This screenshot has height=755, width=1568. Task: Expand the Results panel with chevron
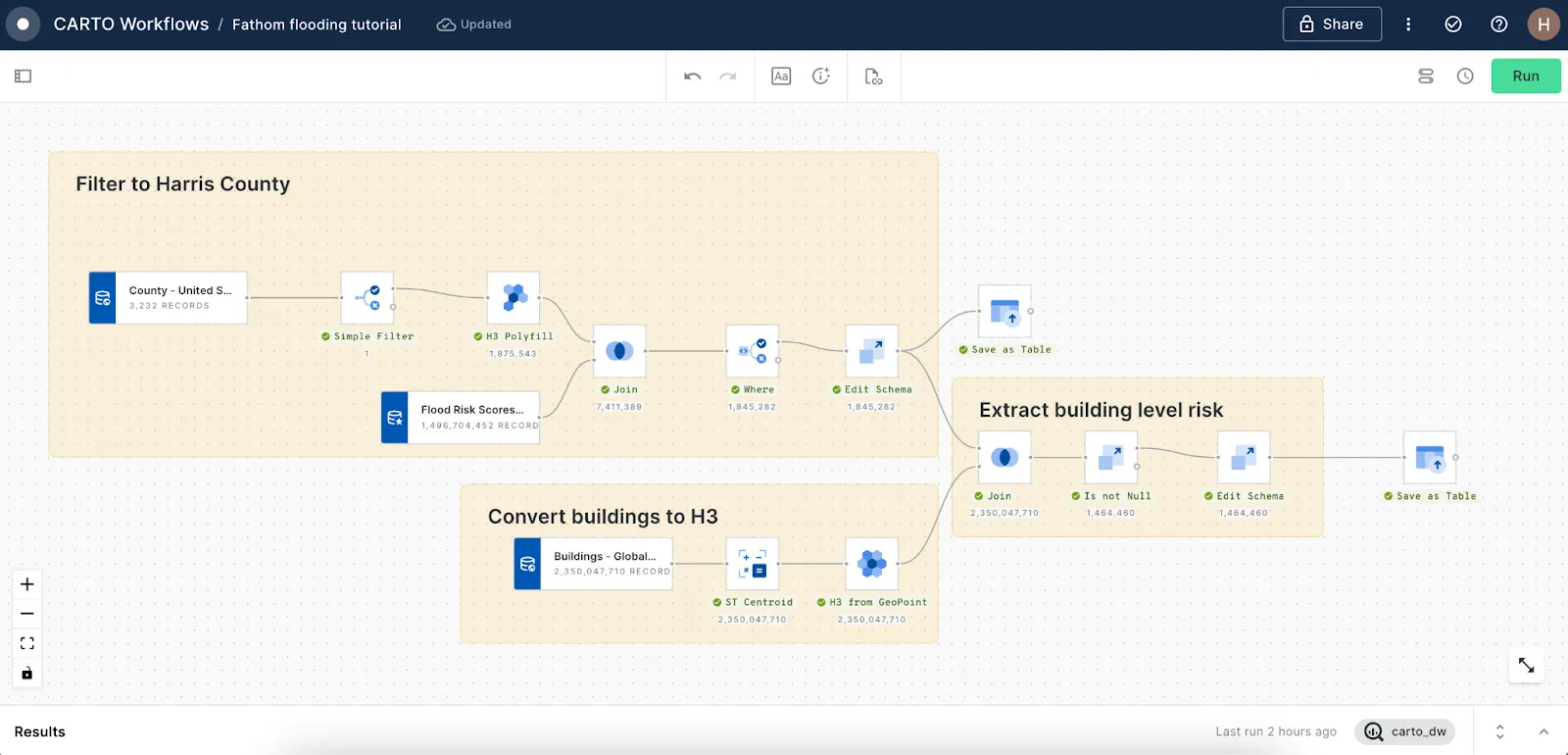coord(1543,731)
